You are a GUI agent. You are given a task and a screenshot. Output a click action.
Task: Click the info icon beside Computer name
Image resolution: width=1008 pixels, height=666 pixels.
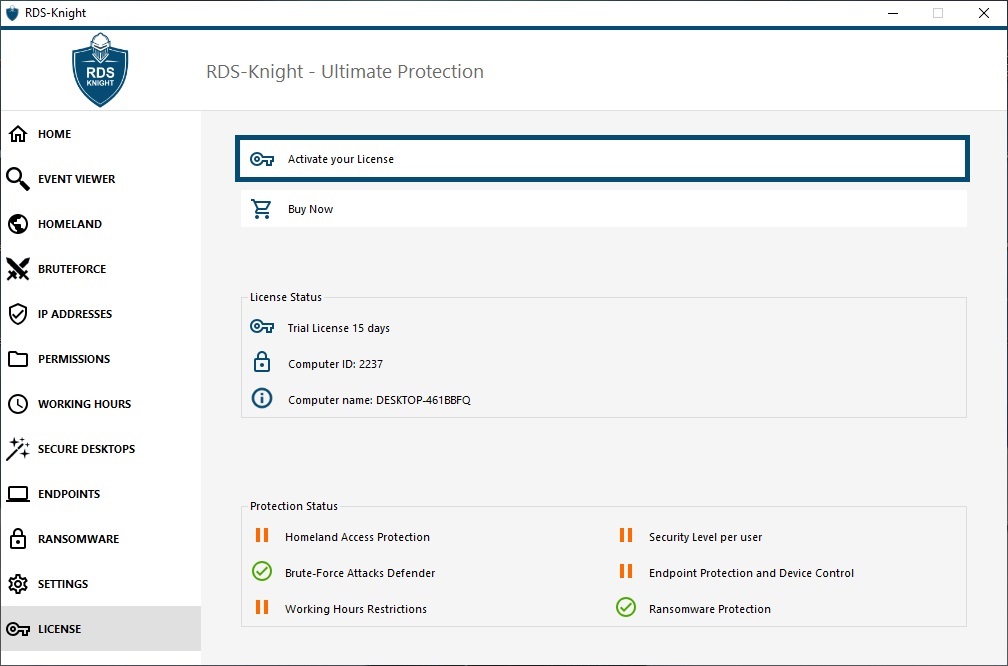pyautogui.click(x=262, y=399)
